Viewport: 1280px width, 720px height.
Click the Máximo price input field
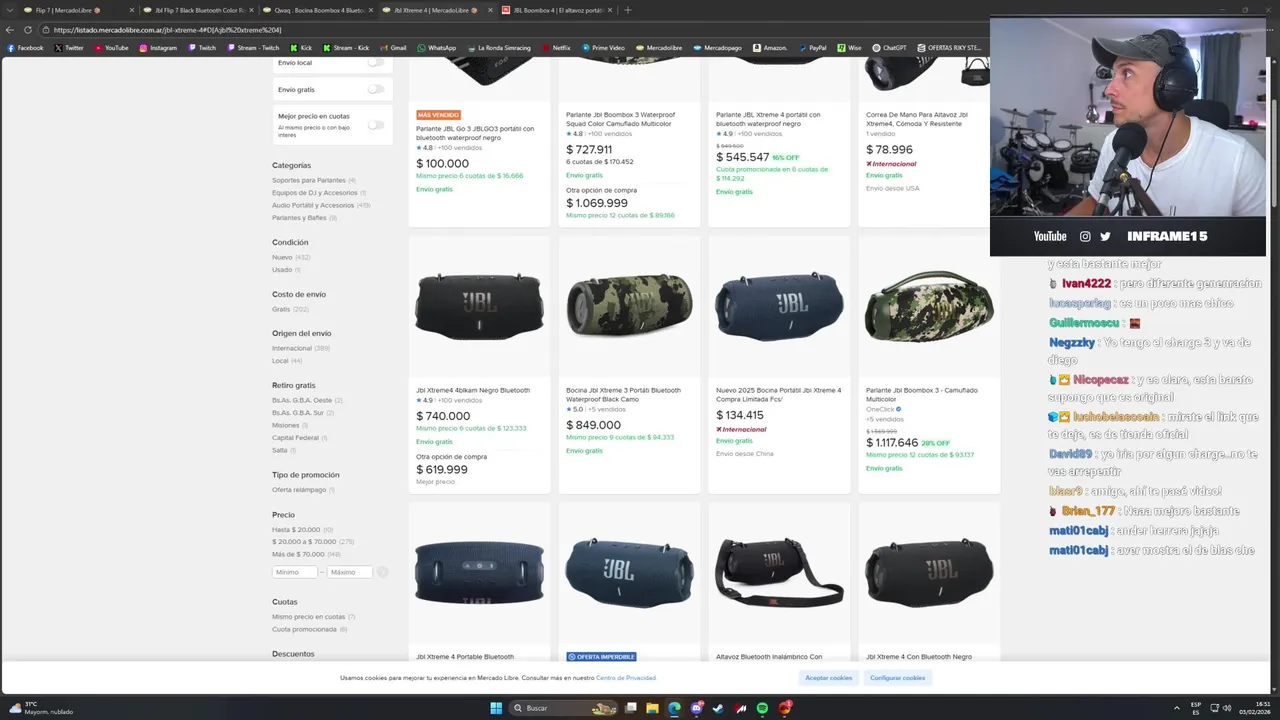[349, 572]
